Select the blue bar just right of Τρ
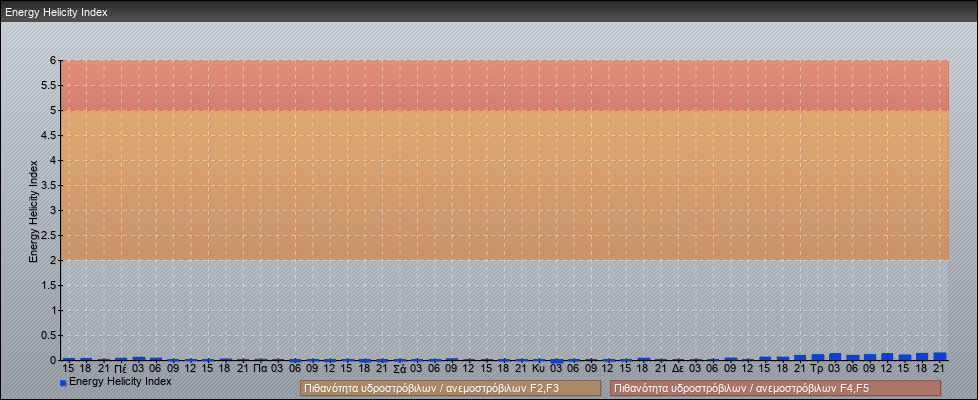978x400 pixels. tap(835, 356)
